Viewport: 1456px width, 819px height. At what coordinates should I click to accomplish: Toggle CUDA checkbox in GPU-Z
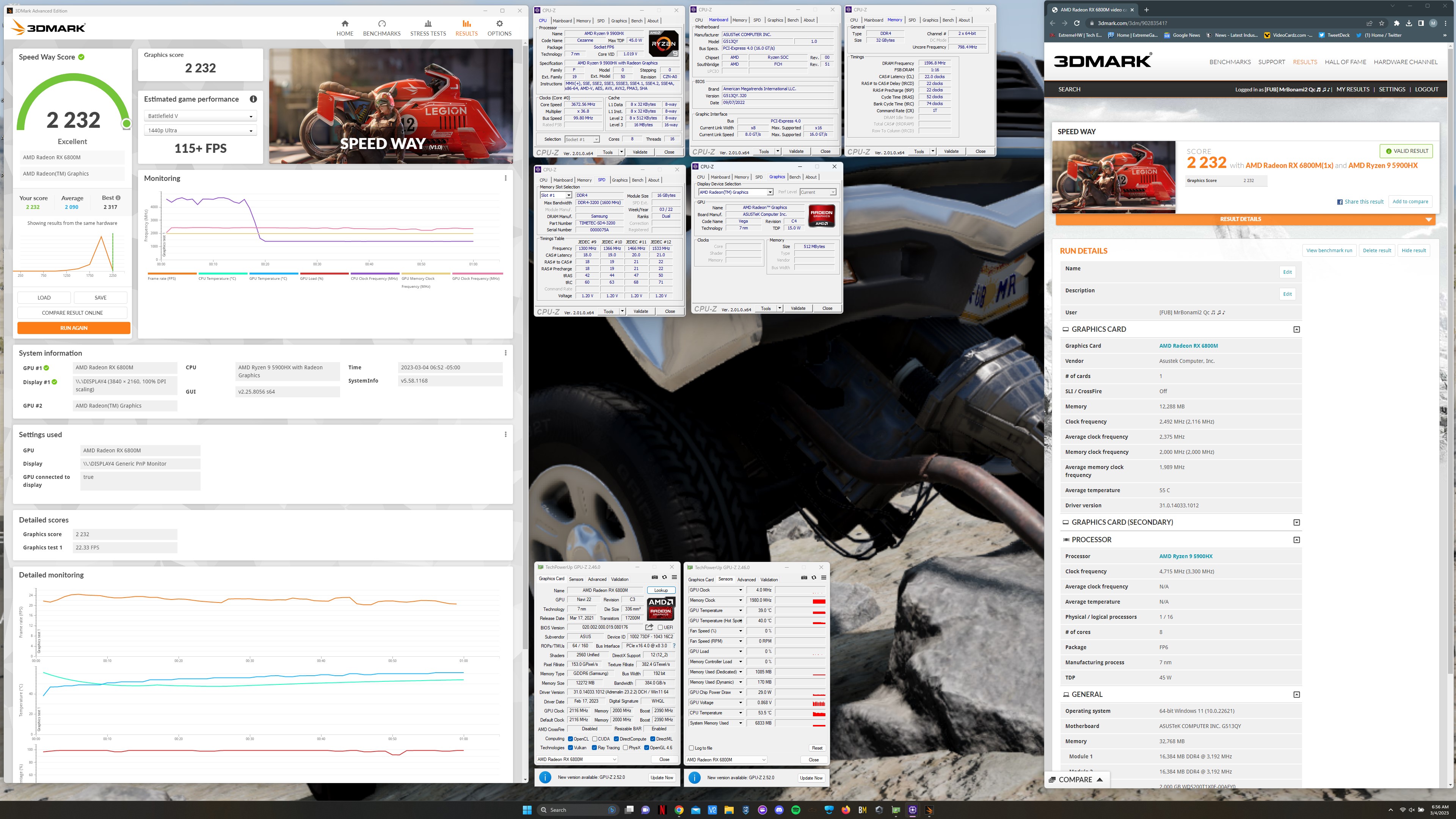click(x=595, y=739)
